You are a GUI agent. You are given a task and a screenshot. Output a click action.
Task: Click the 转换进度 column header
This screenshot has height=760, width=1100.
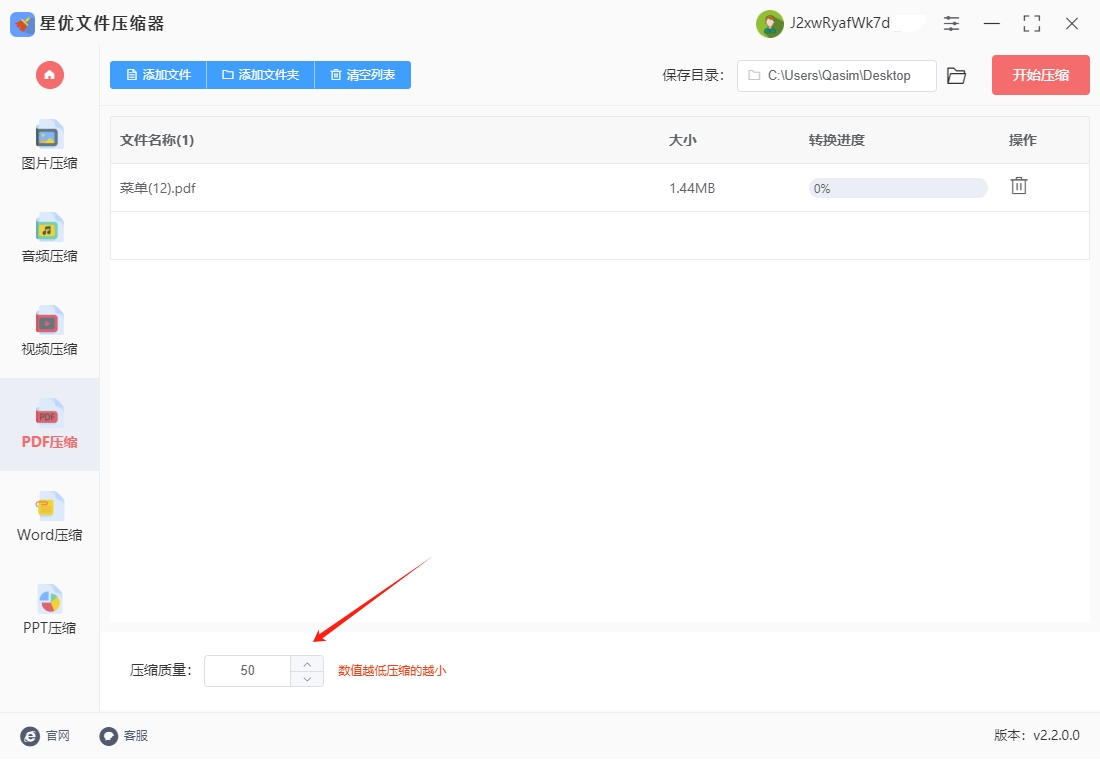coord(836,140)
